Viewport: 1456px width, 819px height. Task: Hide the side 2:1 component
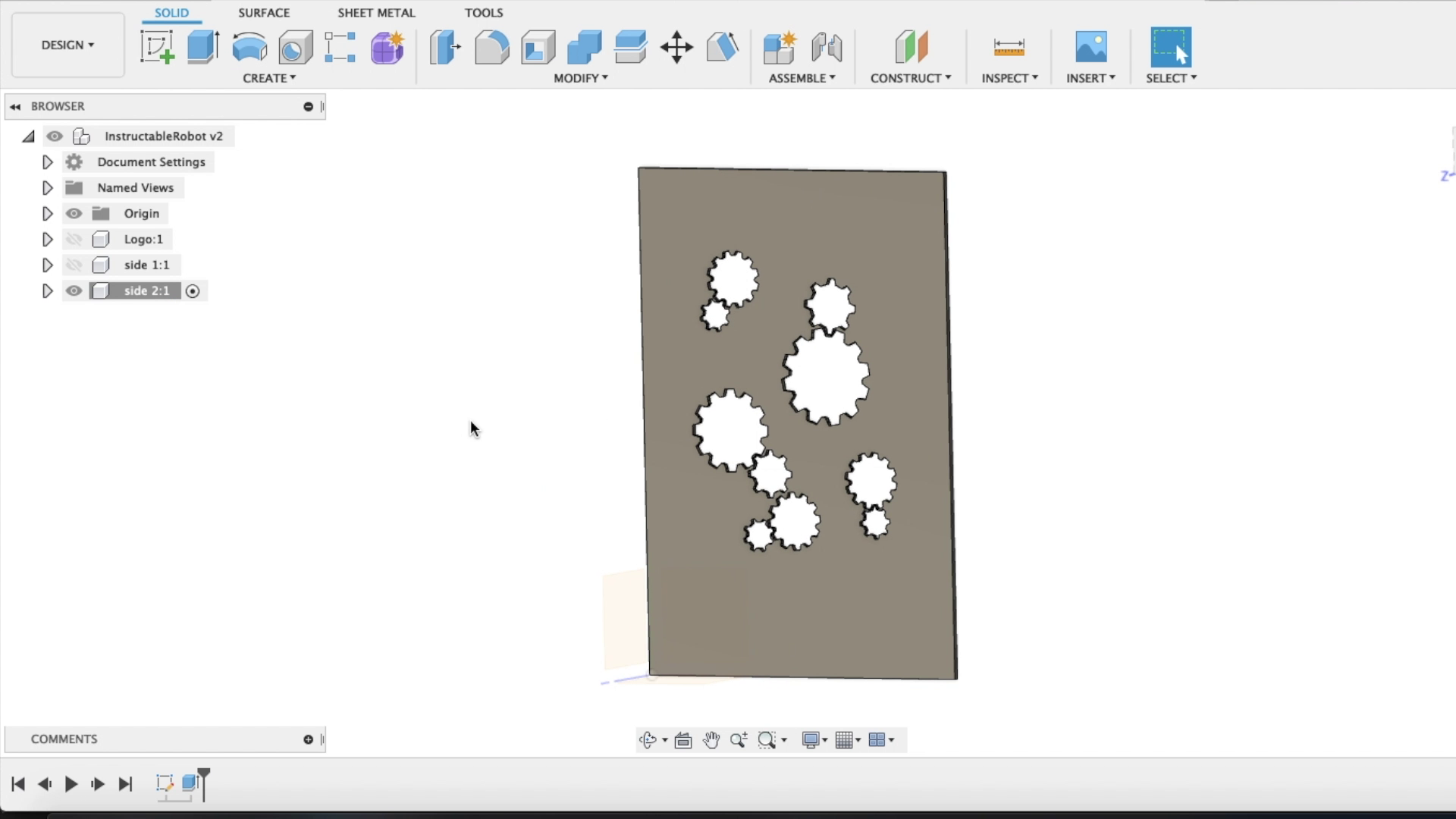click(x=74, y=290)
